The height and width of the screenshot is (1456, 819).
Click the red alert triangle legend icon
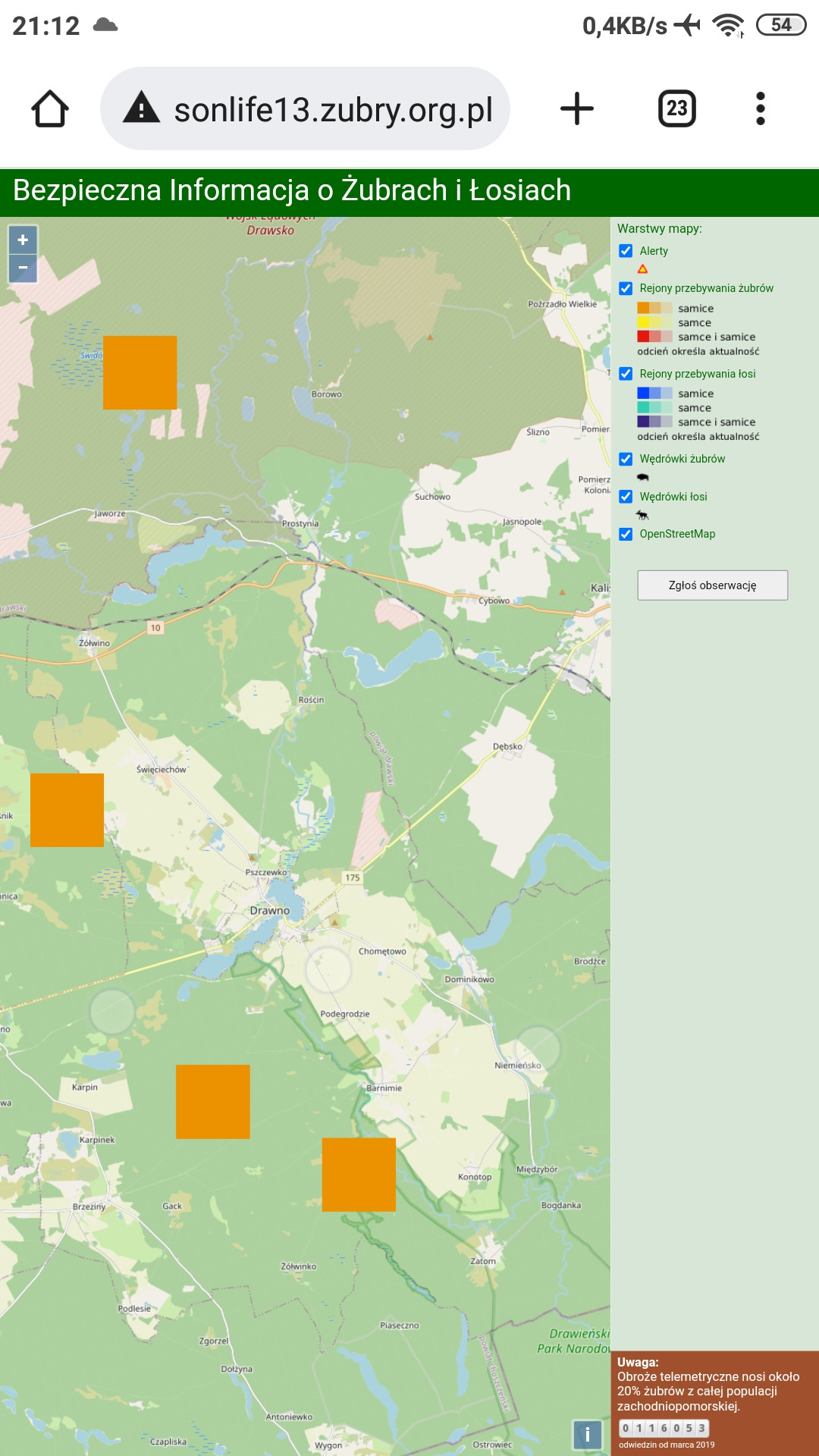[642, 269]
